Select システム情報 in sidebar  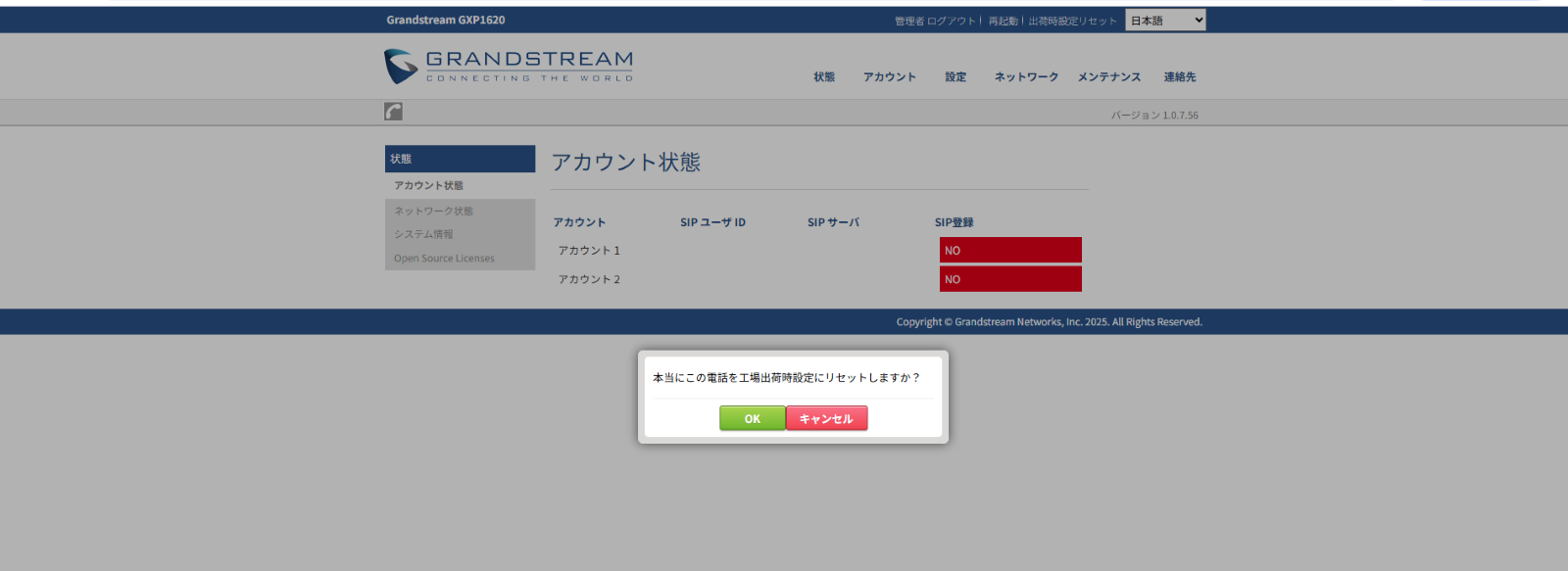pos(423,234)
